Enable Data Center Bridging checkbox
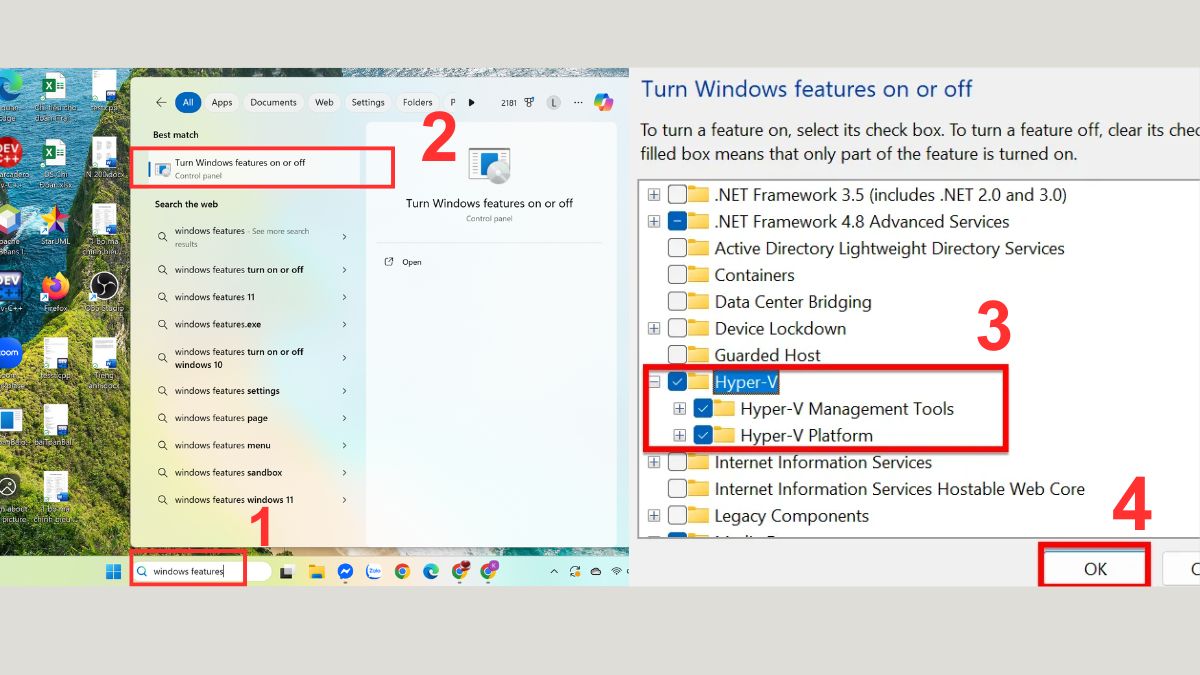 pyautogui.click(x=677, y=302)
